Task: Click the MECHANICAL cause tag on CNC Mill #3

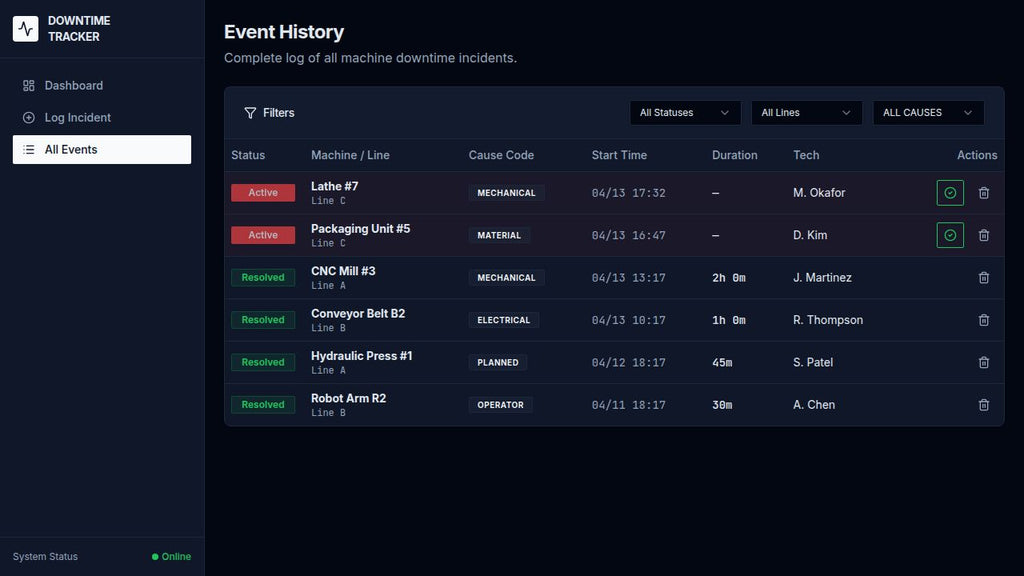Action: tap(506, 278)
